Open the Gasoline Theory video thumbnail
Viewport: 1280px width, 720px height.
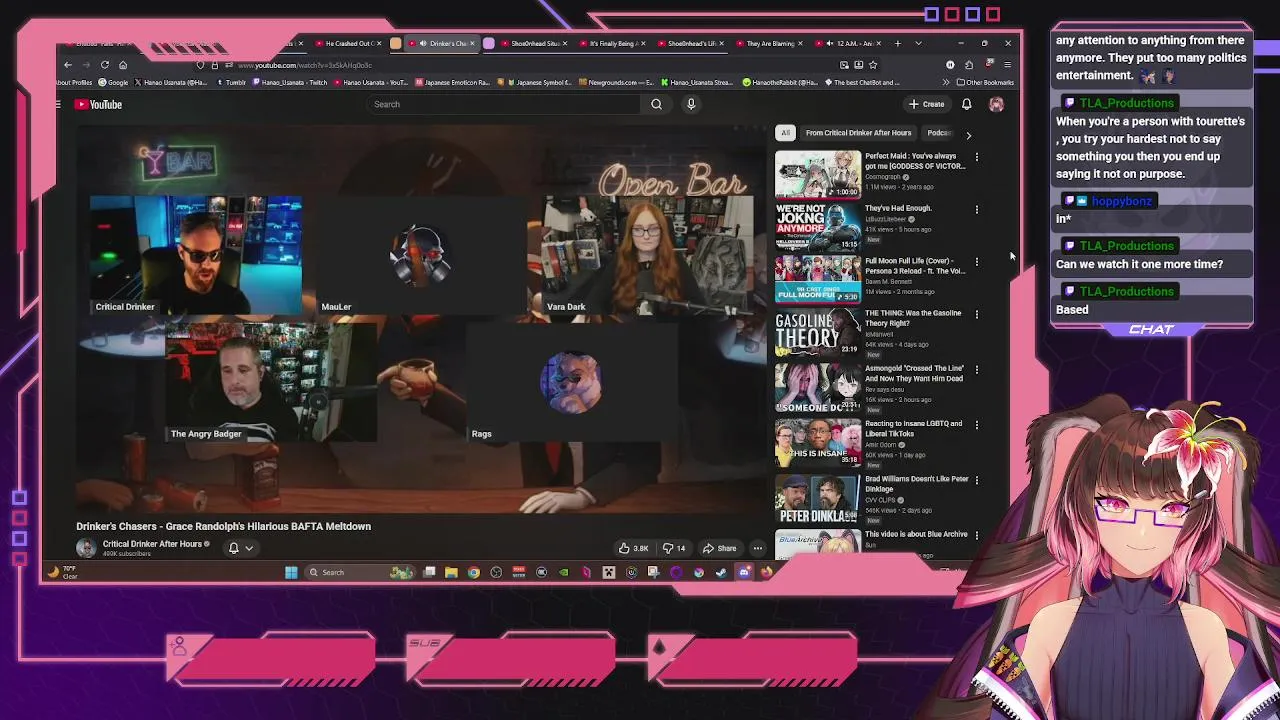pyautogui.click(x=818, y=331)
